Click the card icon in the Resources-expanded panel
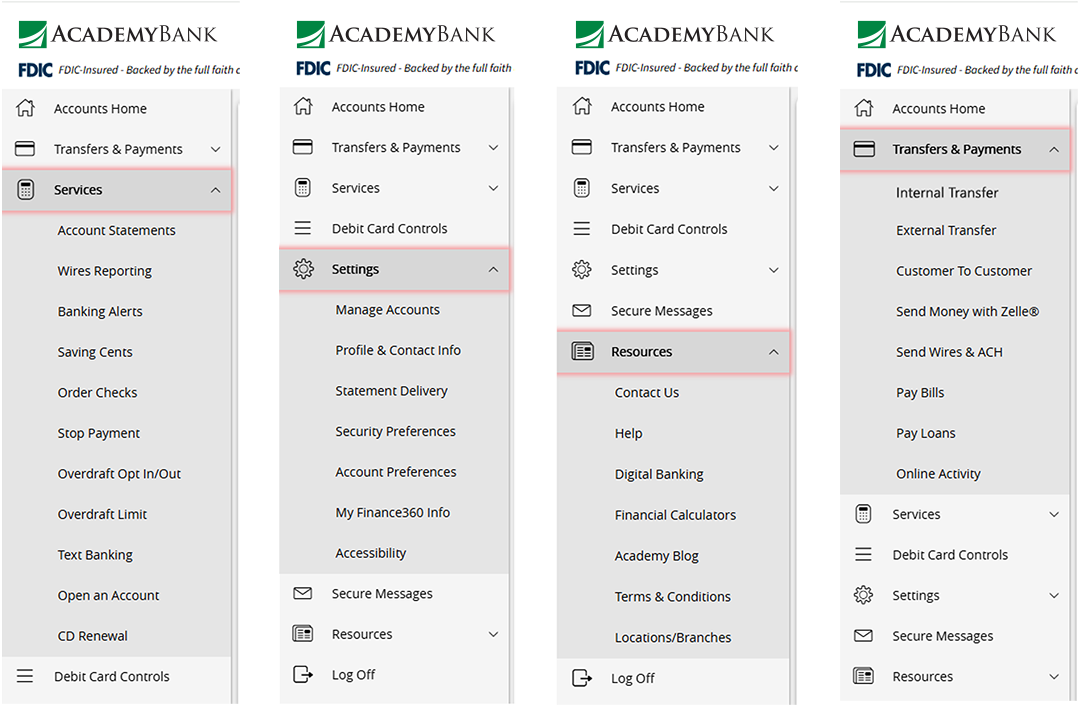Viewport: 1080px width, 707px height. tap(582, 147)
